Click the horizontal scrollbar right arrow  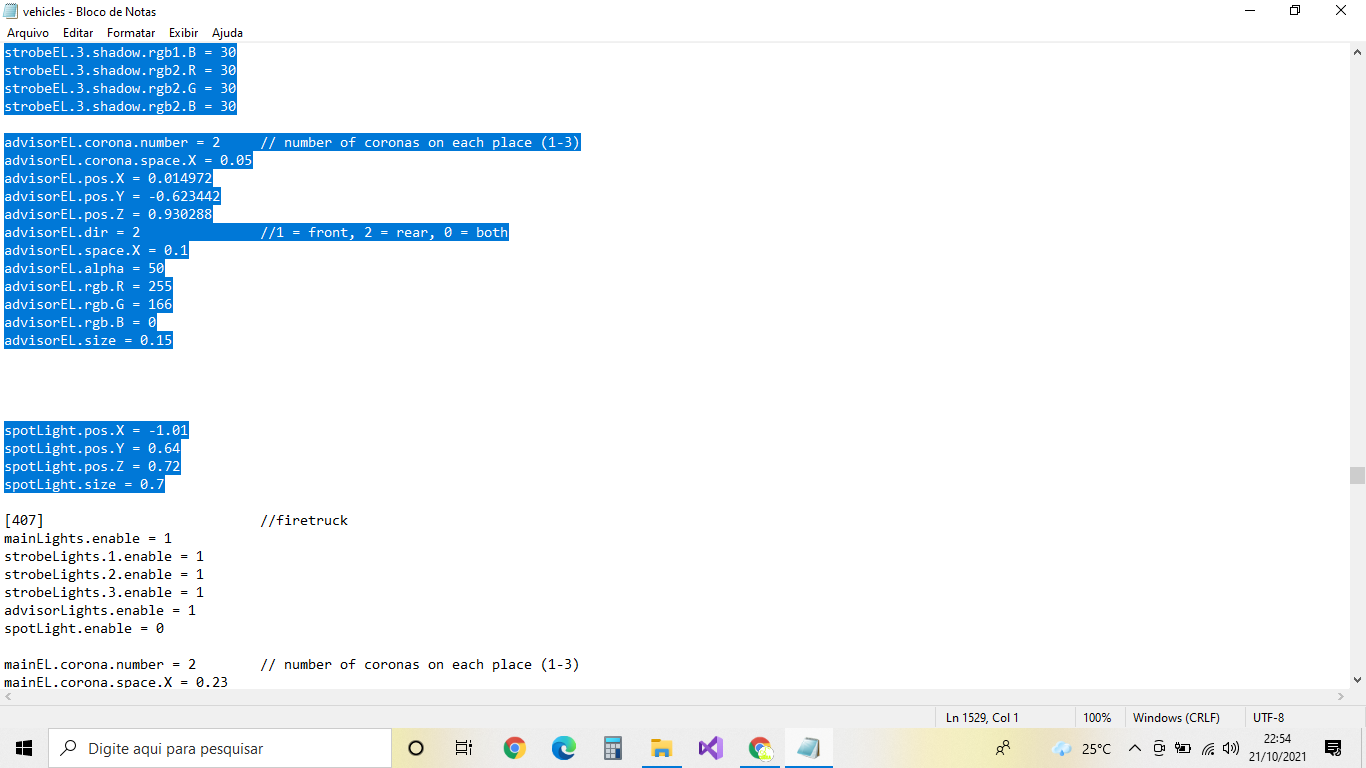(x=1340, y=697)
